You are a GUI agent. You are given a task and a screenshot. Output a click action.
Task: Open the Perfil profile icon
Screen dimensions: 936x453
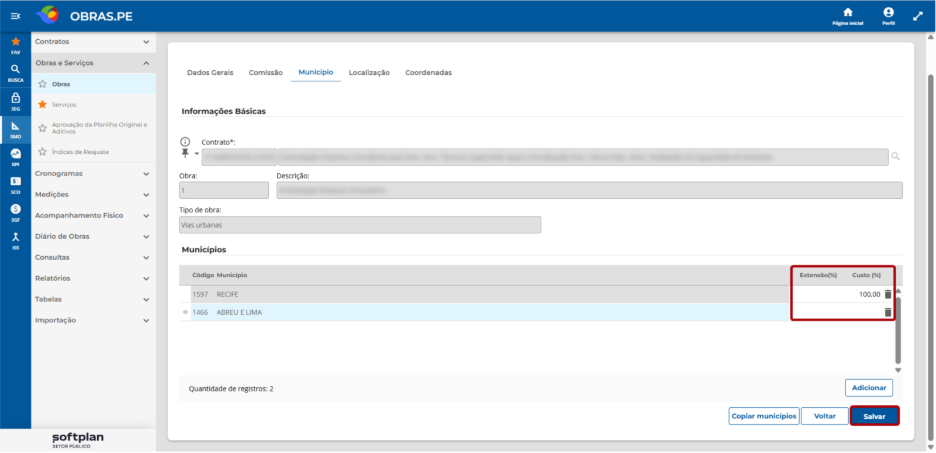[x=888, y=16]
